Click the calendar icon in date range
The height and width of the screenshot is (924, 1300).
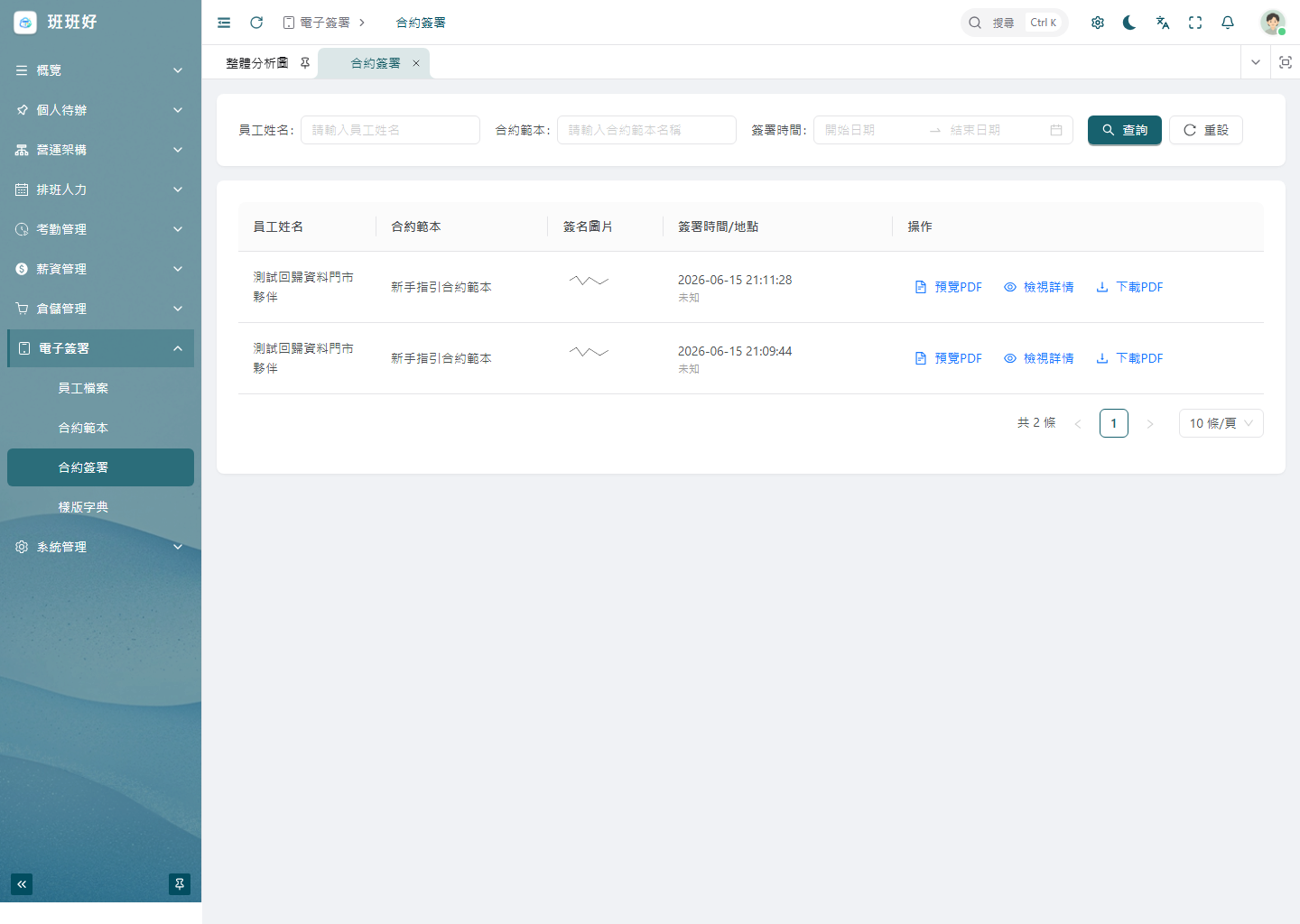click(x=1056, y=130)
